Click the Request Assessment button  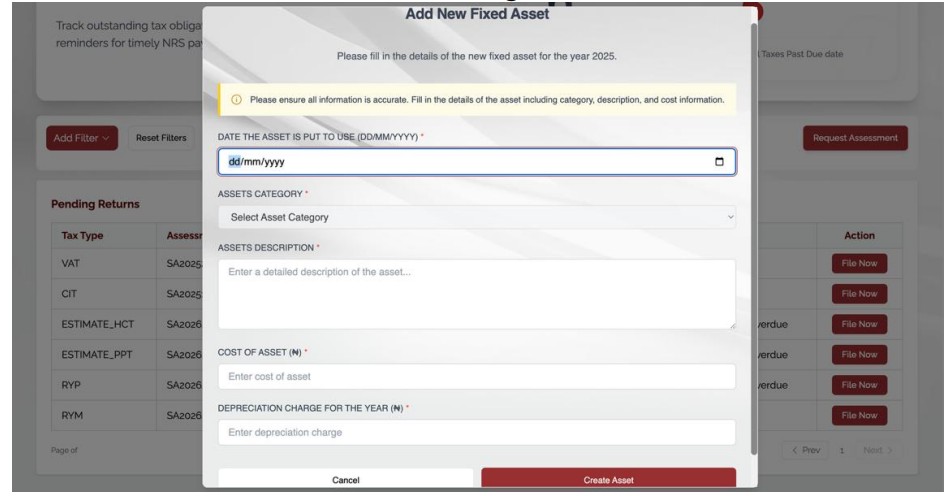click(855, 136)
